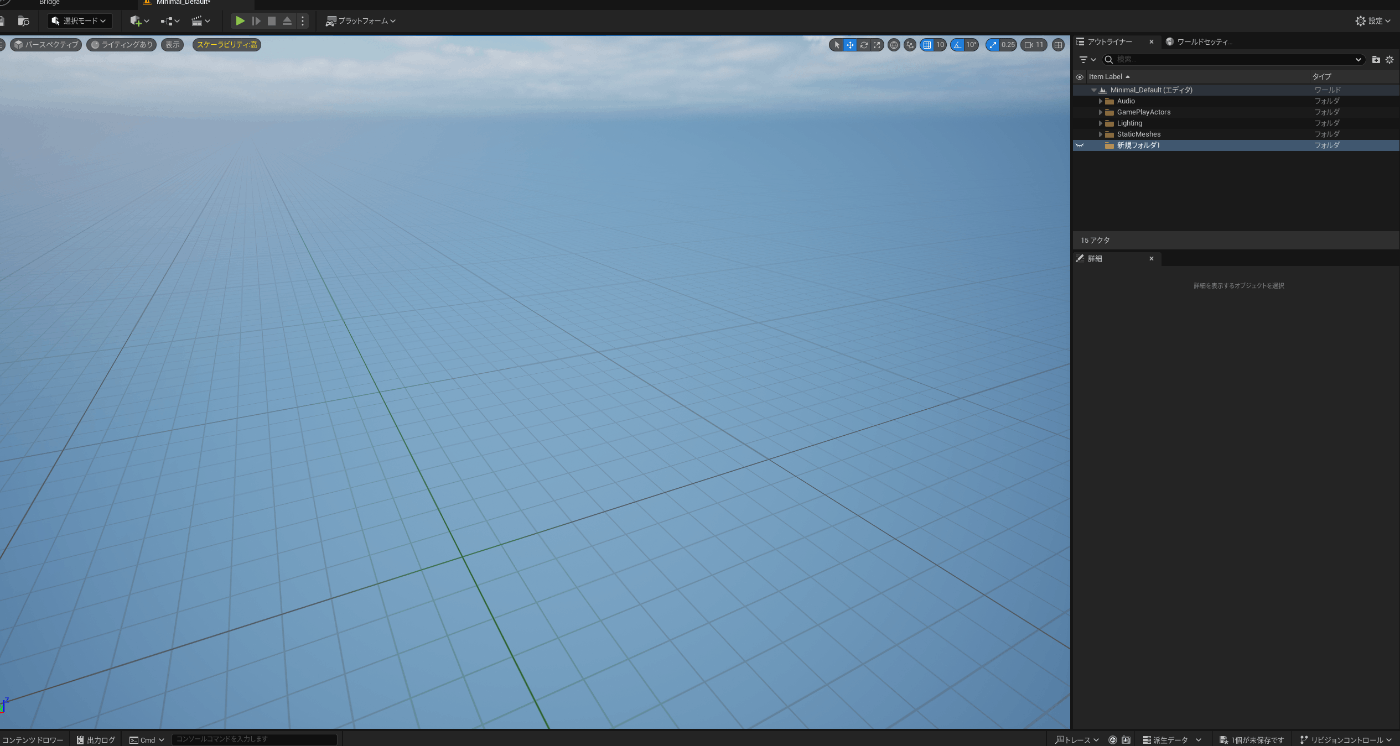Viewport: 1400px width, 746px height.
Task: Choose the Rotate gizmo tool
Action: click(864, 44)
